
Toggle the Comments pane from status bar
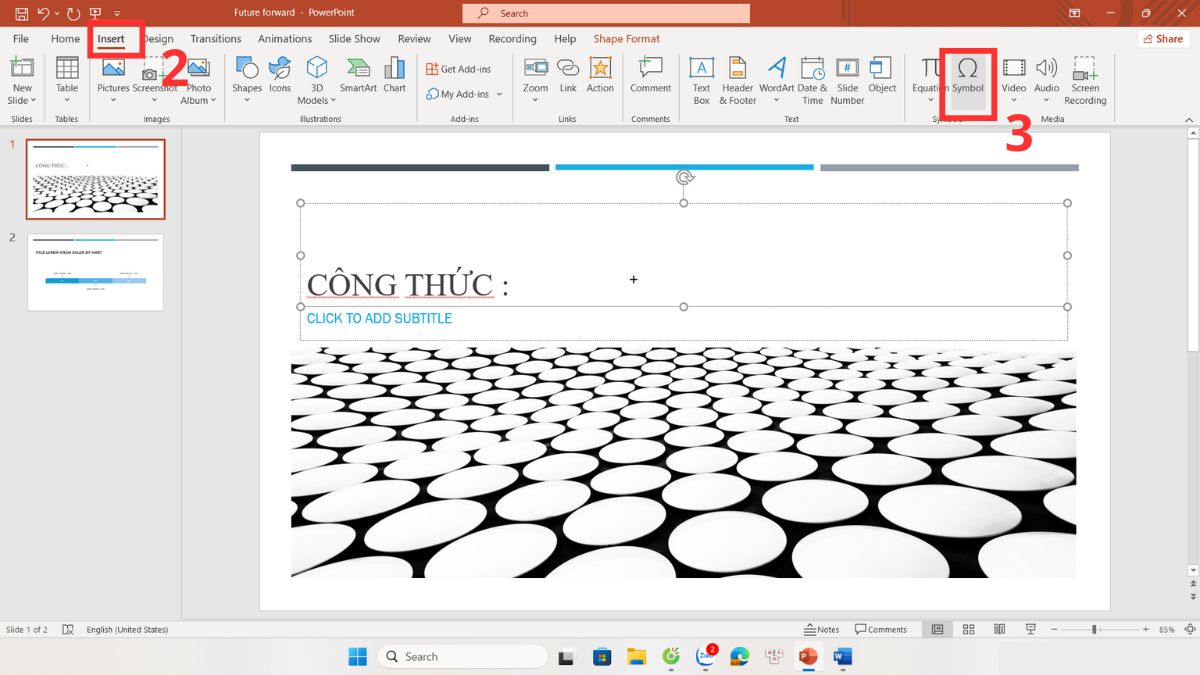pyautogui.click(x=881, y=630)
